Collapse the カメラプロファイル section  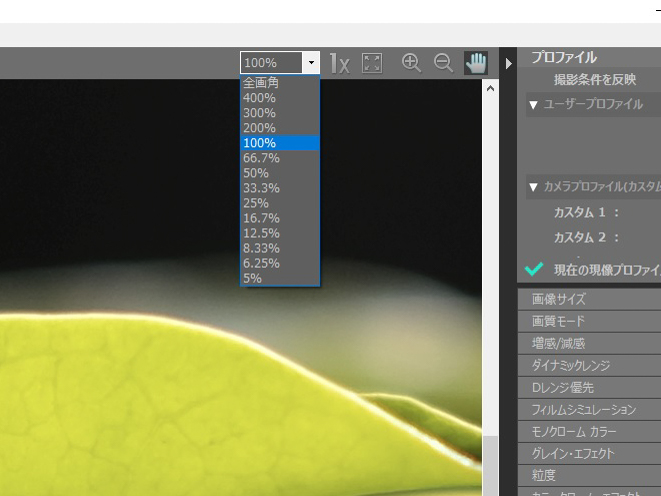point(533,187)
